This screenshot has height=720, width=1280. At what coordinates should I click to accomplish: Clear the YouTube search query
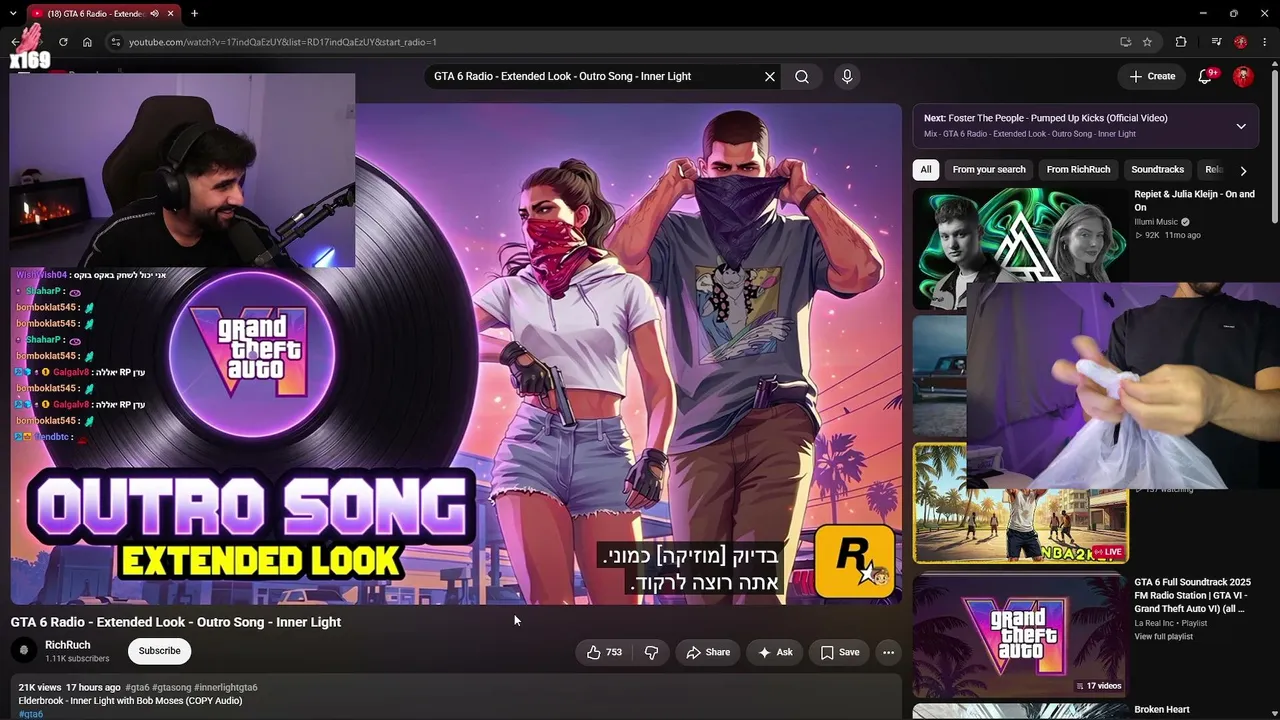(770, 76)
